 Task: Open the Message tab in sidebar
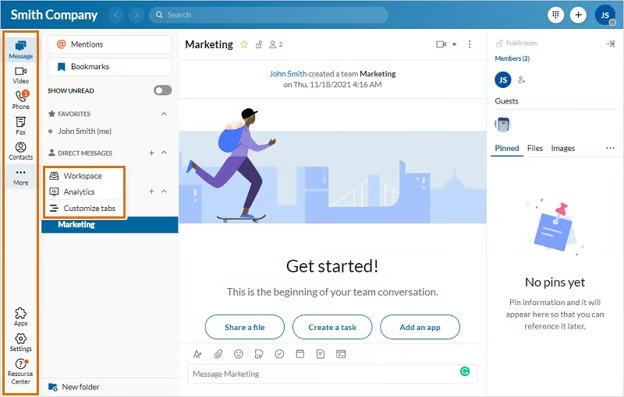(x=21, y=49)
